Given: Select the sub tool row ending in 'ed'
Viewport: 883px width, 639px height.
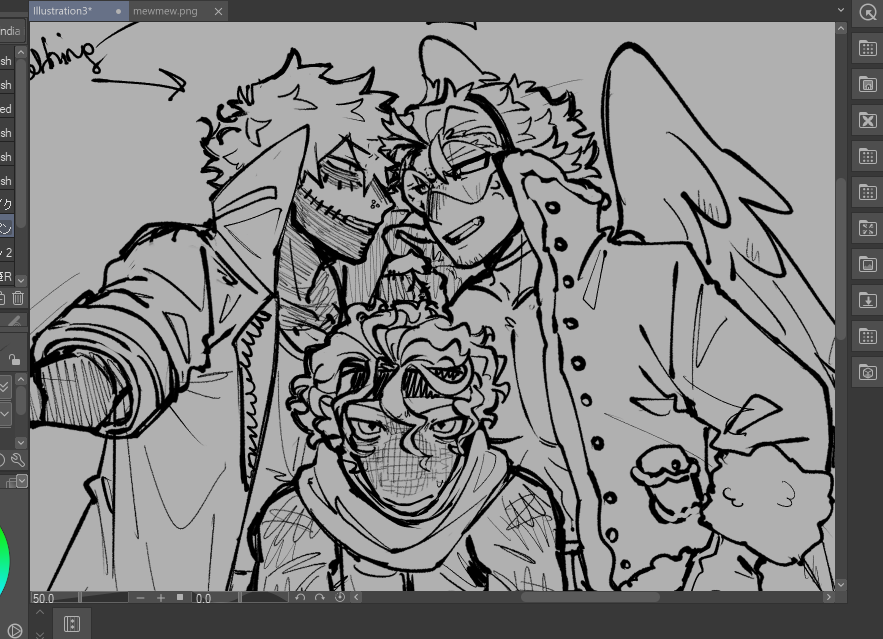Looking at the screenshot, I should [7, 109].
